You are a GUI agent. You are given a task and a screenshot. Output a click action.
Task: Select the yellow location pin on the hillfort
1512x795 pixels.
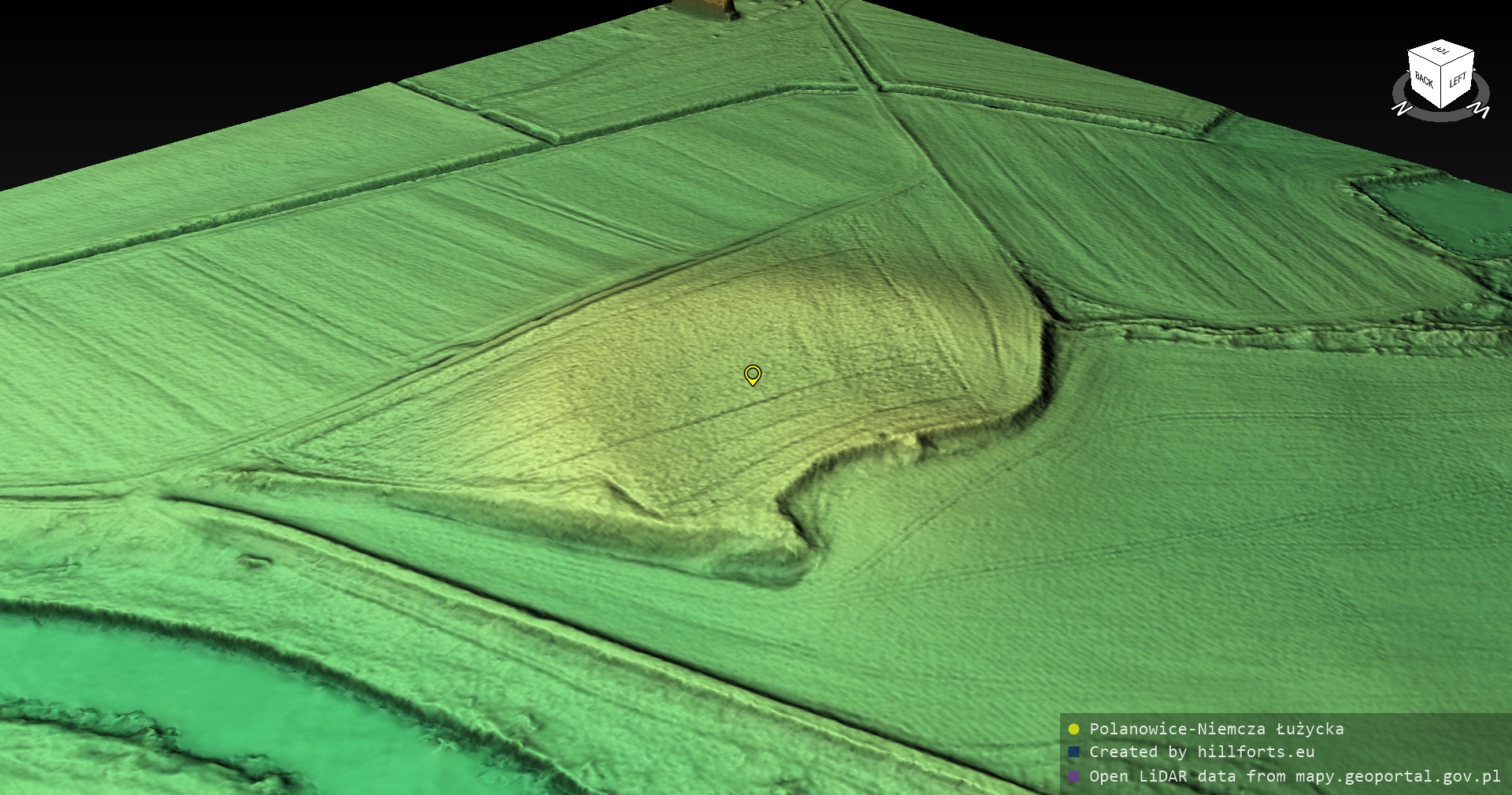pyautogui.click(x=753, y=374)
